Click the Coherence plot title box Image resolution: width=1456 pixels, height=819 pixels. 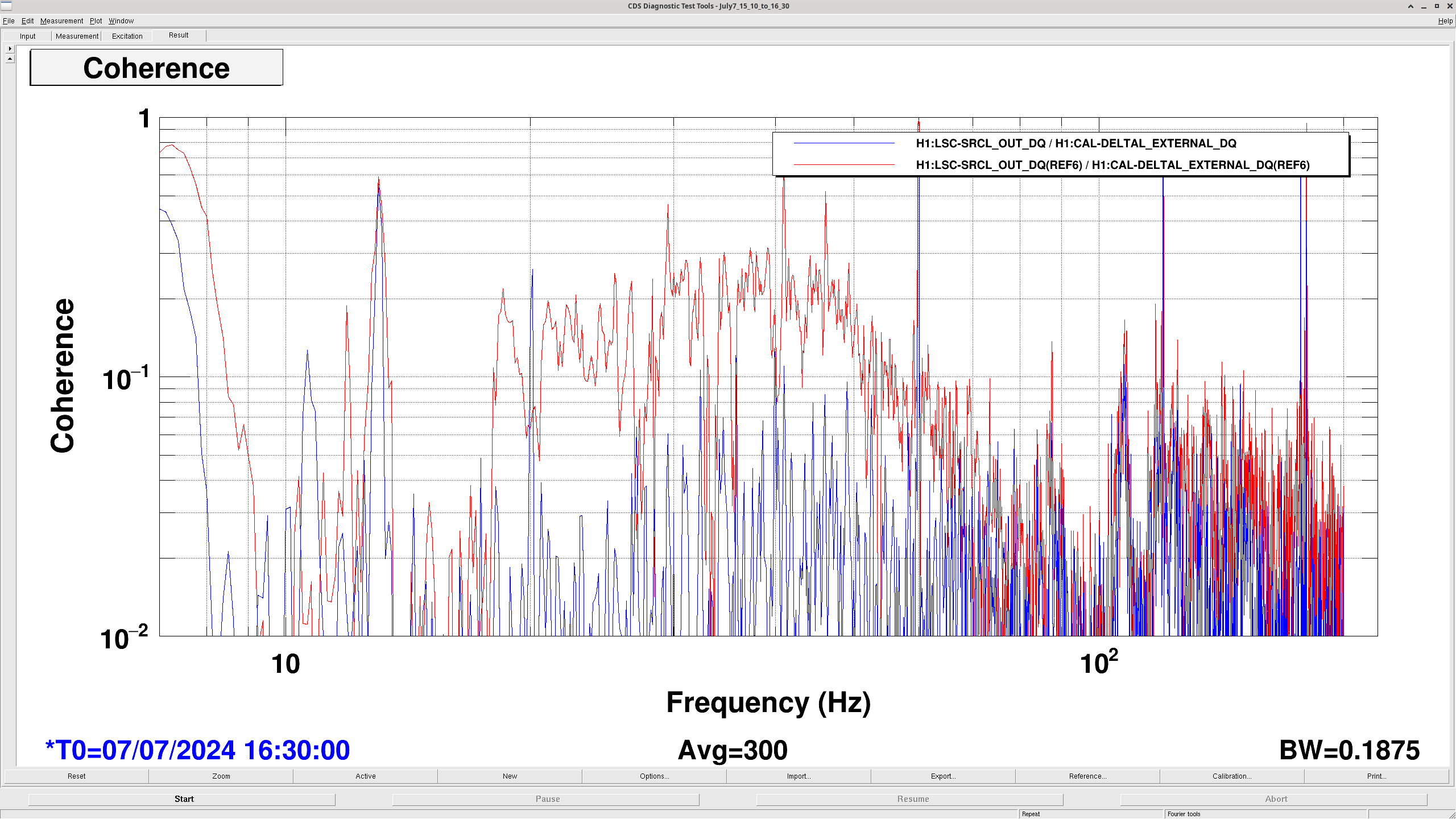156,68
